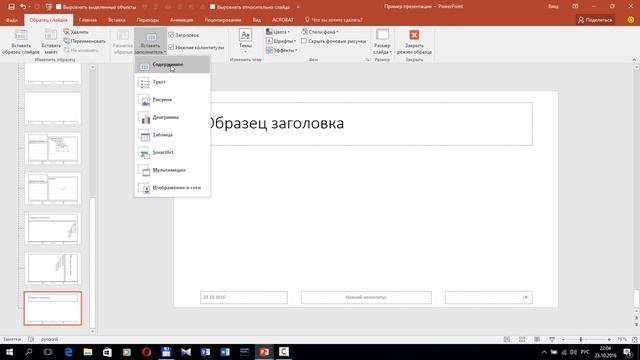
Task: Choose Текст placeholder from menu
Action: 172,82
